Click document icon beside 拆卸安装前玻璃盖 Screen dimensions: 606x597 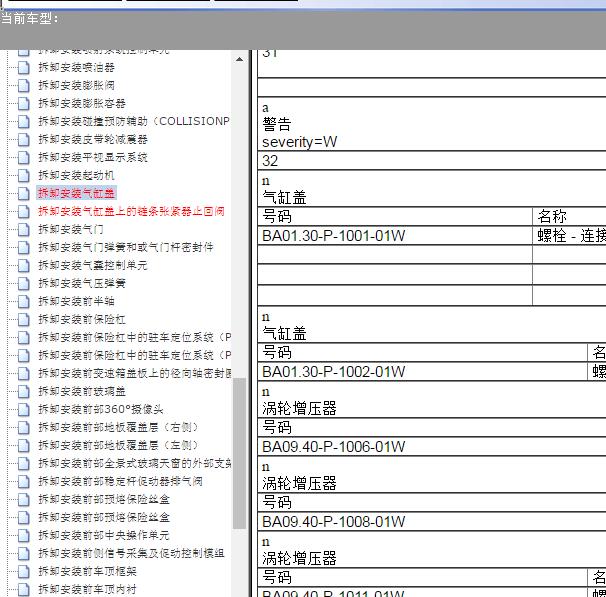[24, 391]
